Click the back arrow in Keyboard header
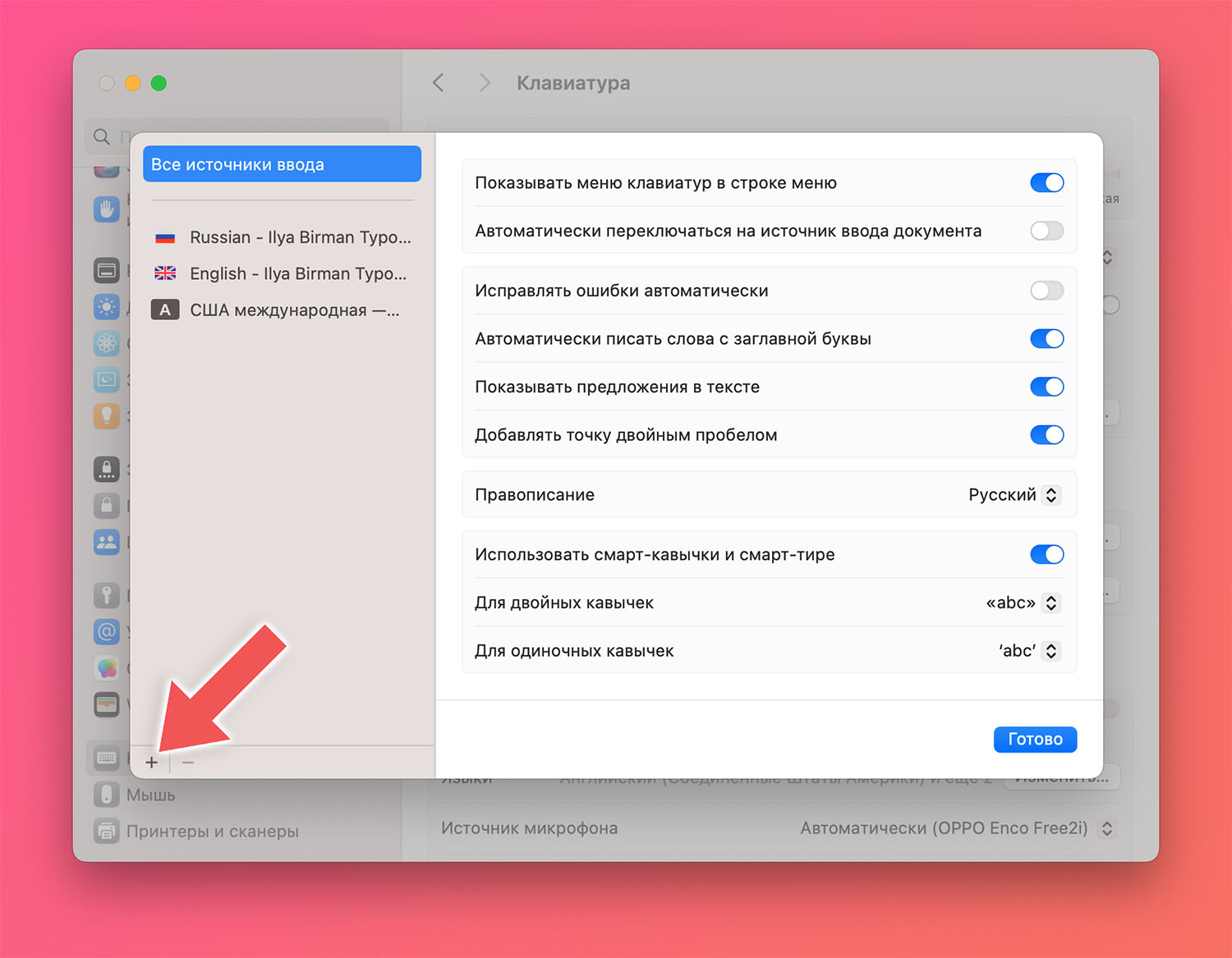Image resolution: width=1232 pixels, height=958 pixels. [439, 83]
